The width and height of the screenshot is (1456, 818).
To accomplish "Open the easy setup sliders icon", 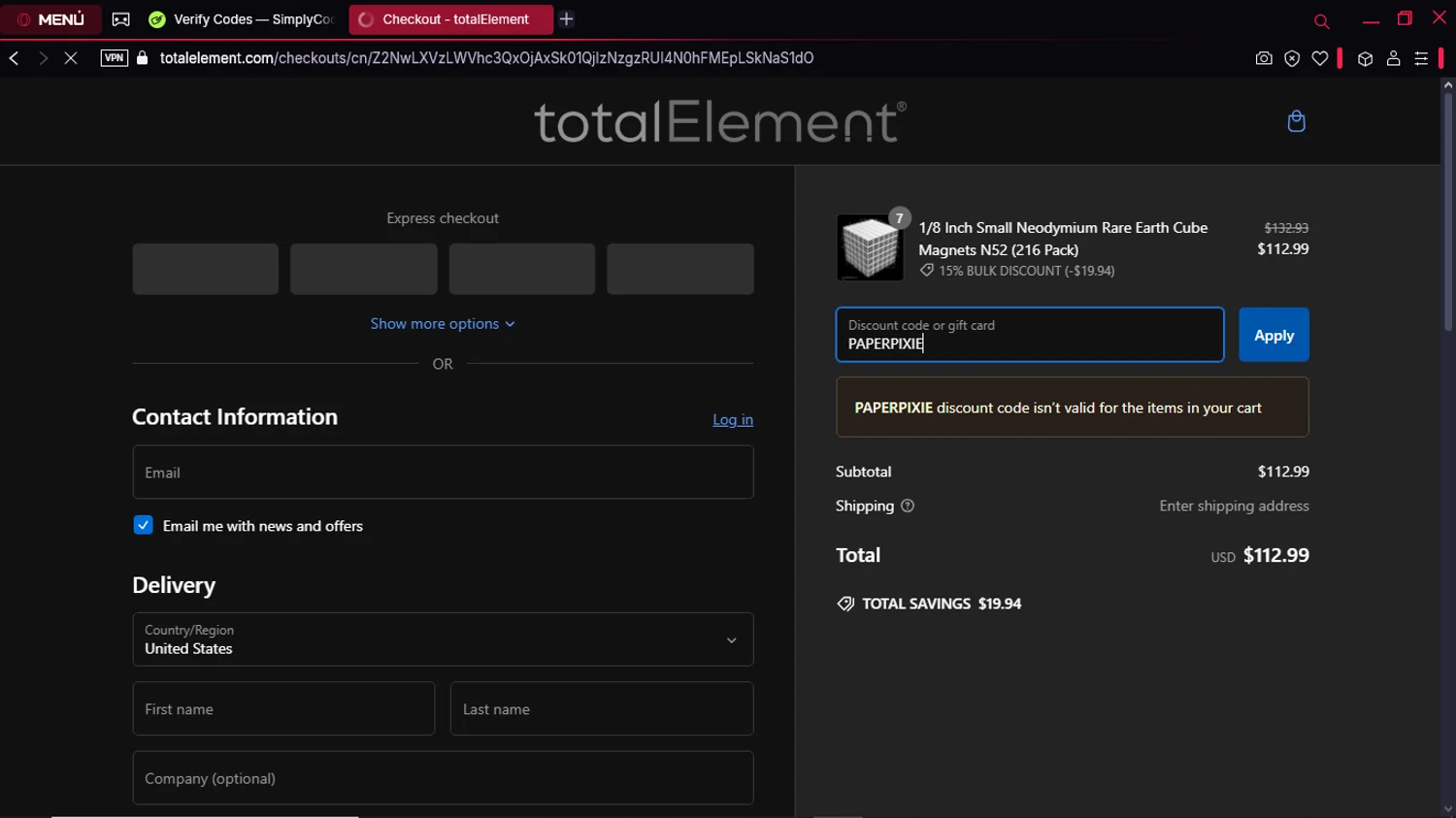I will 1421,59.
